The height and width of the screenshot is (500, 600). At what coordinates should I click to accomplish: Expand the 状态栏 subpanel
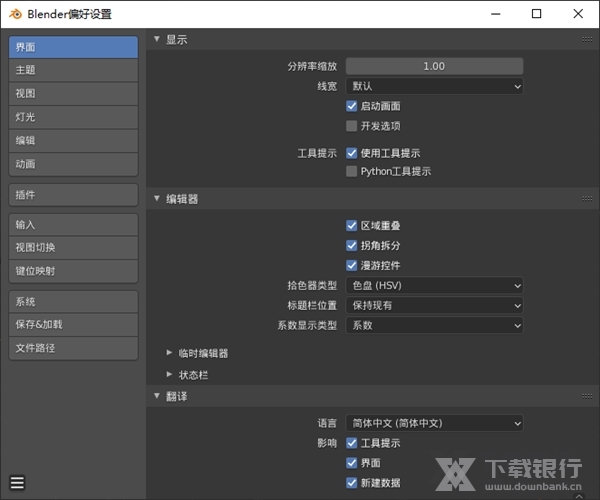click(x=169, y=375)
